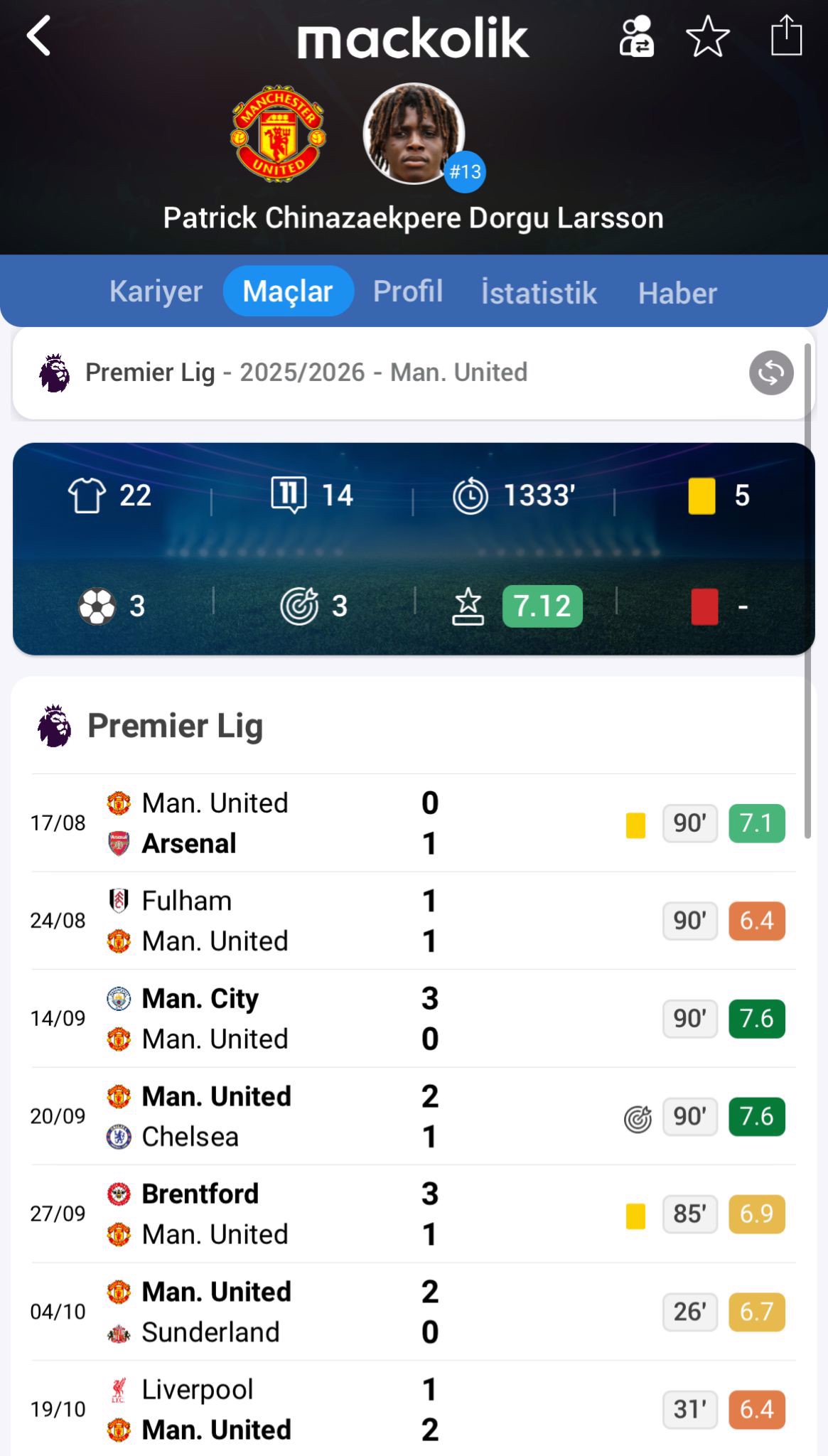The width and height of the screenshot is (828, 1456).
Task: Go to the İstatistik tab
Action: click(539, 293)
